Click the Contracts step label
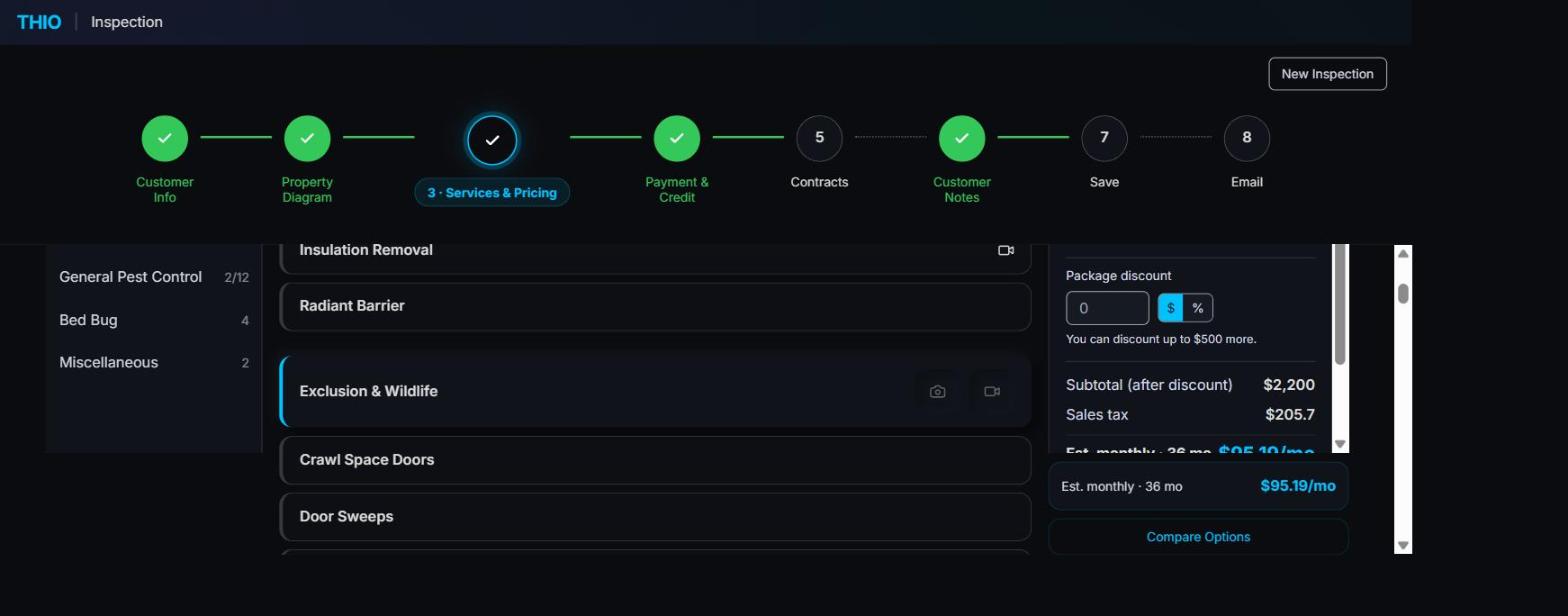 [819, 182]
